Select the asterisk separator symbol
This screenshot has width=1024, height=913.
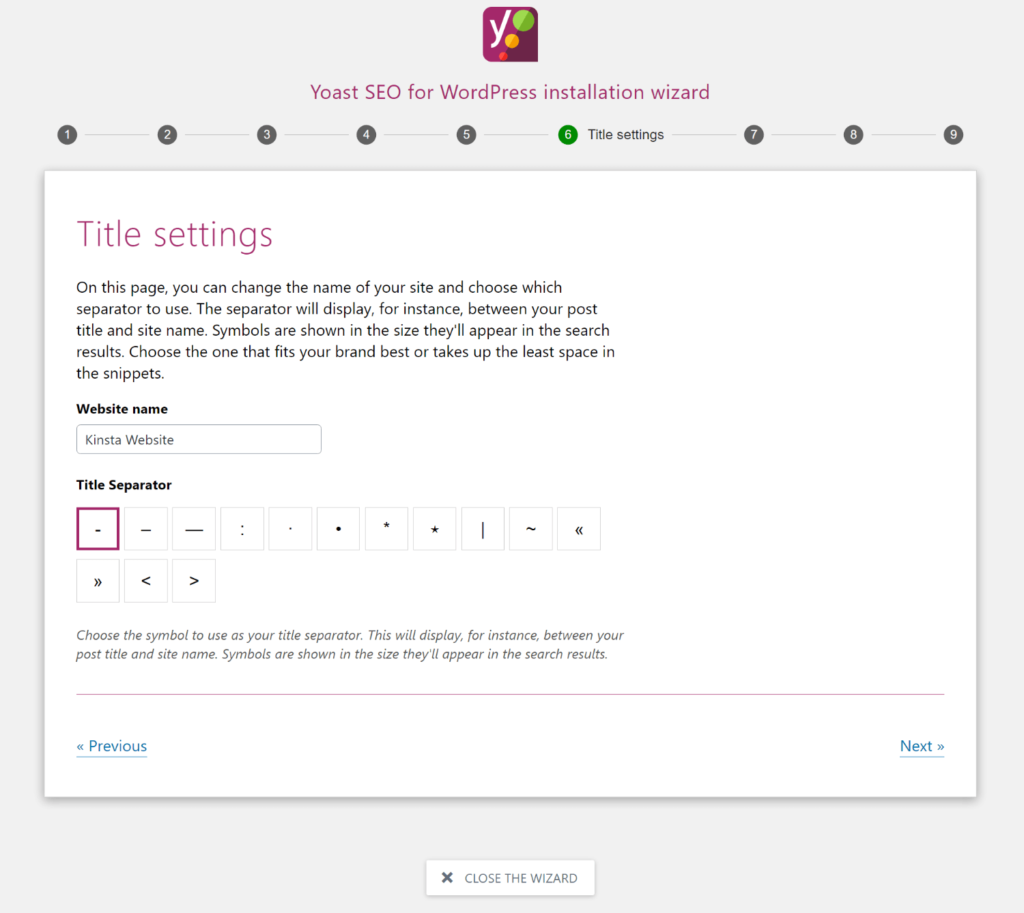tap(386, 528)
